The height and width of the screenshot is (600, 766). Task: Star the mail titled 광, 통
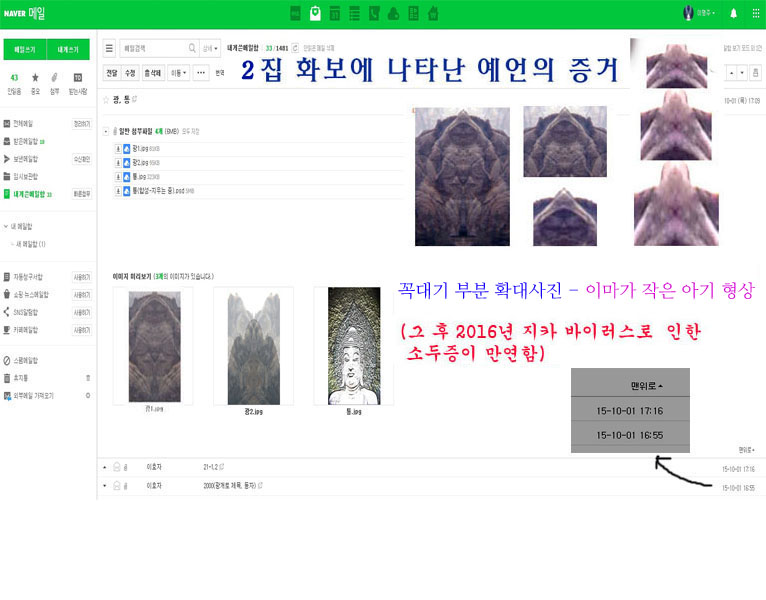coord(106,100)
